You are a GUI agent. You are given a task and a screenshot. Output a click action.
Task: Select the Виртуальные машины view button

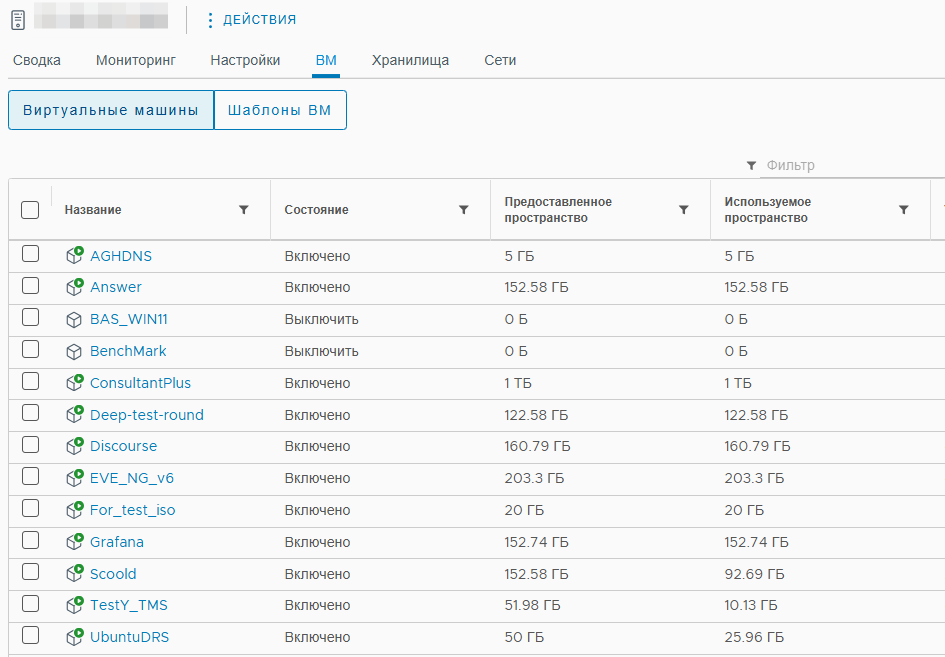click(x=111, y=110)
